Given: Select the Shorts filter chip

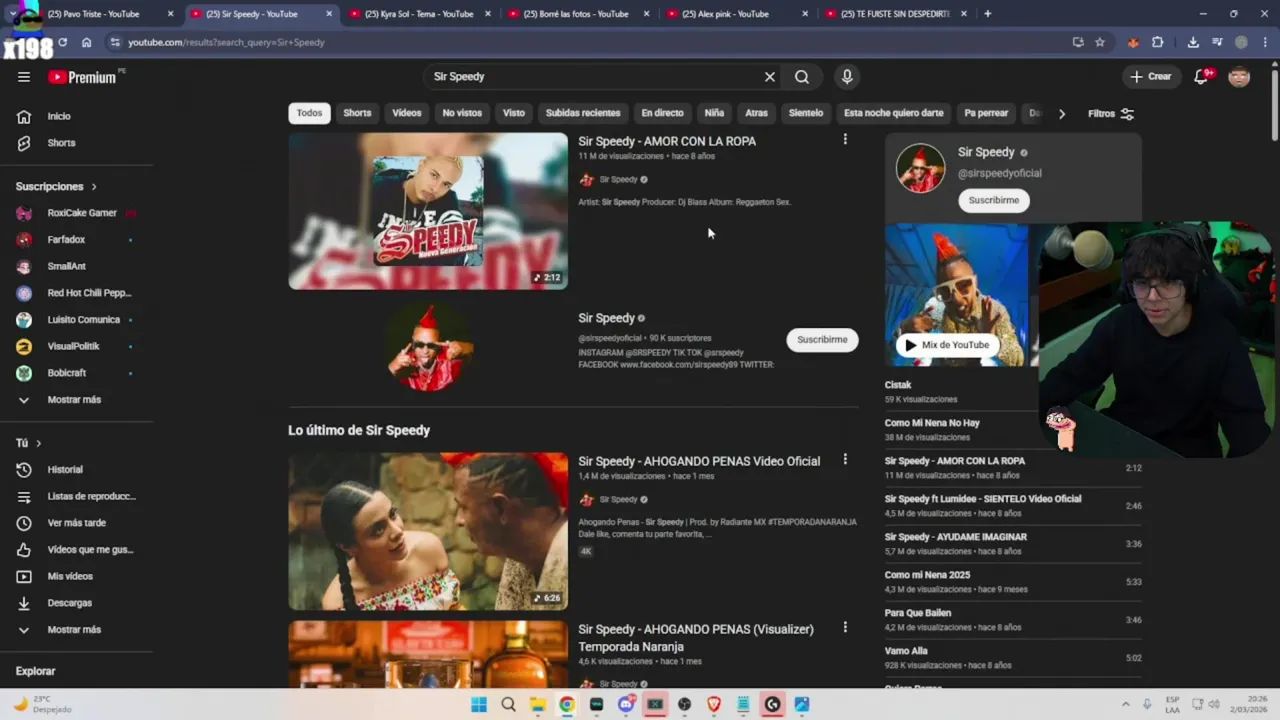Looking at the screenshot, I should tap(357, 113).
